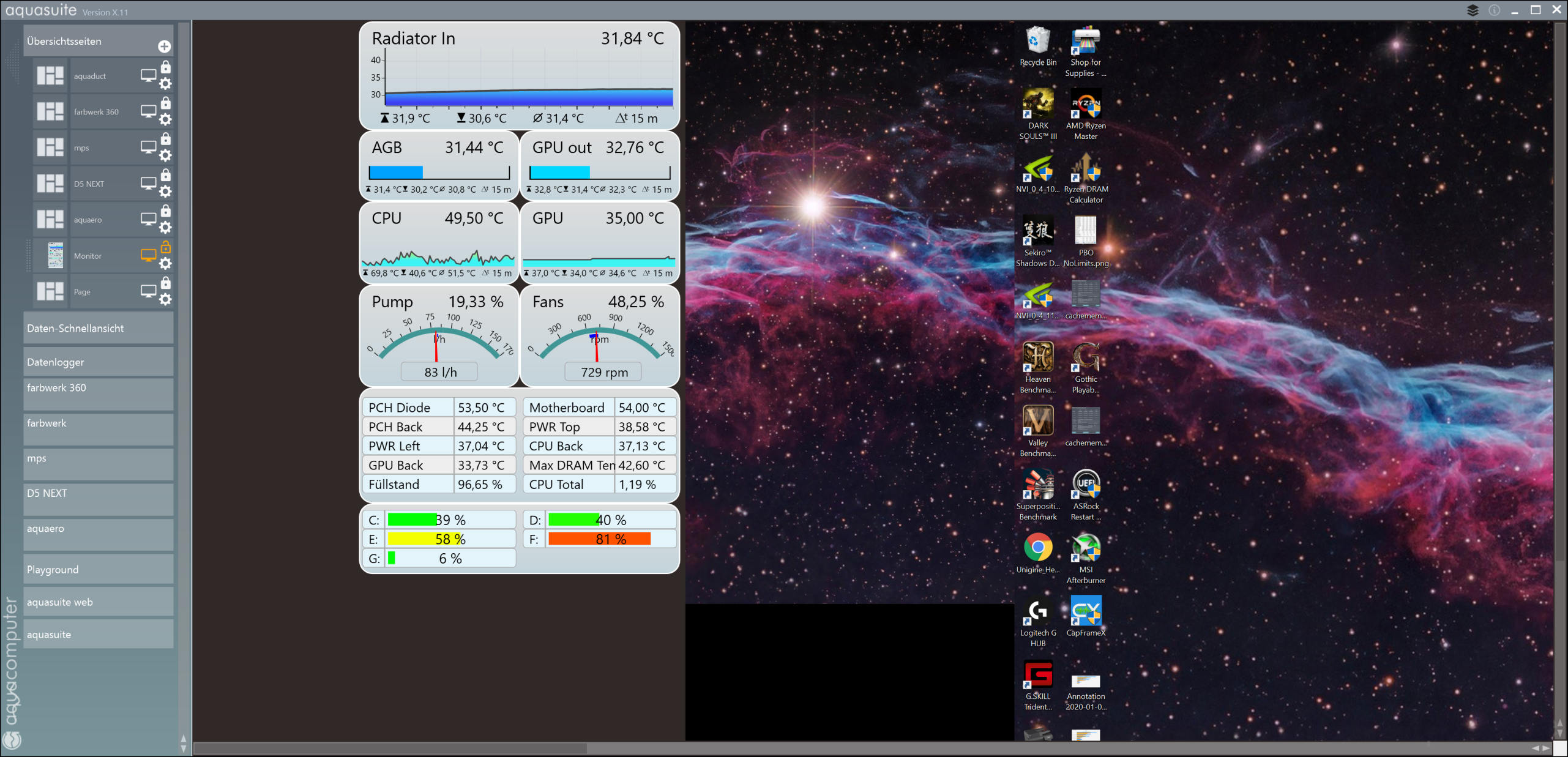The height and width of the screenshot is (757, 1568).
Task: Select the aquaero overview page entry
Action: pos(88,220)
